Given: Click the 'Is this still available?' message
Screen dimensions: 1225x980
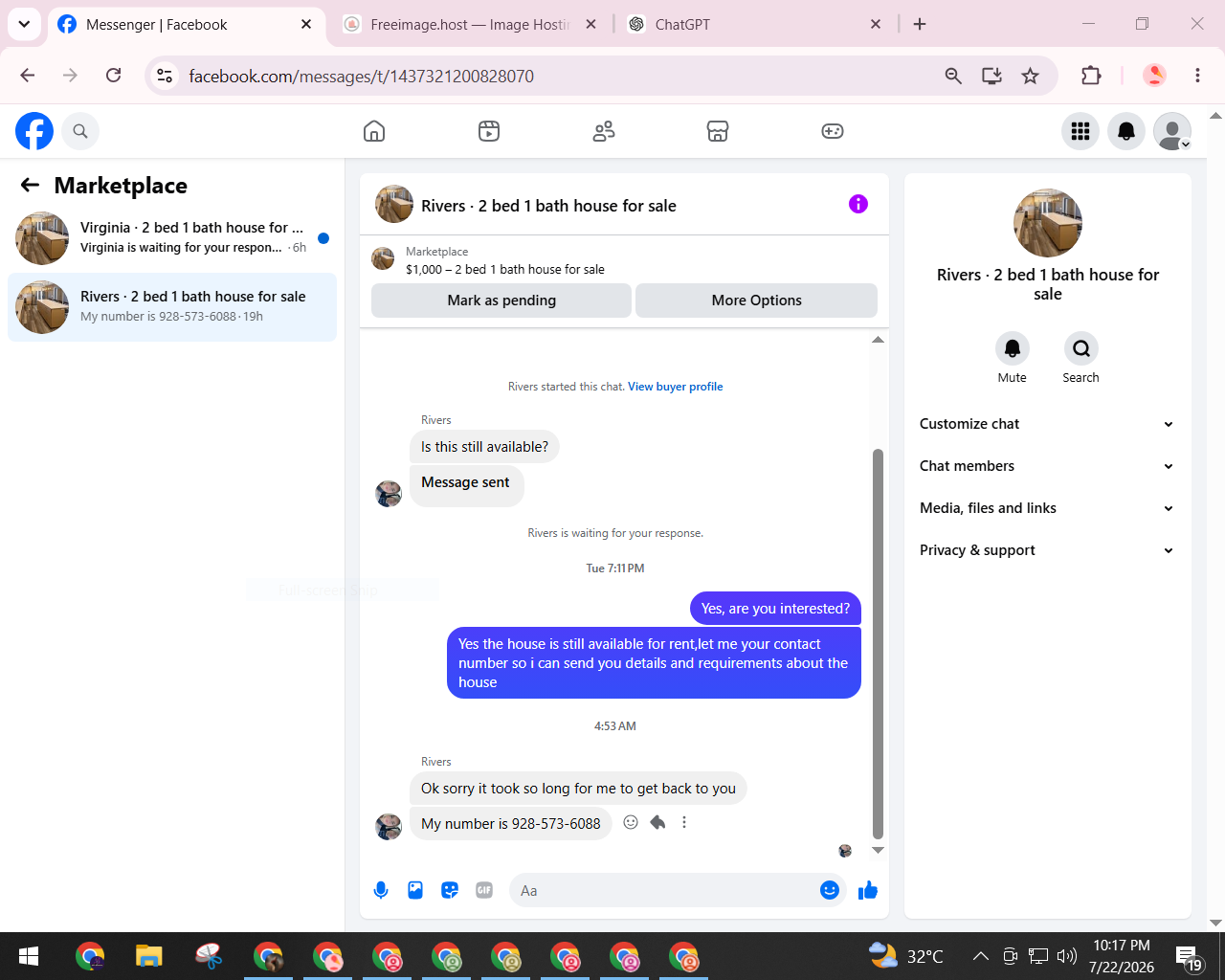Looking at the screenshot, I should click(484, 447).
